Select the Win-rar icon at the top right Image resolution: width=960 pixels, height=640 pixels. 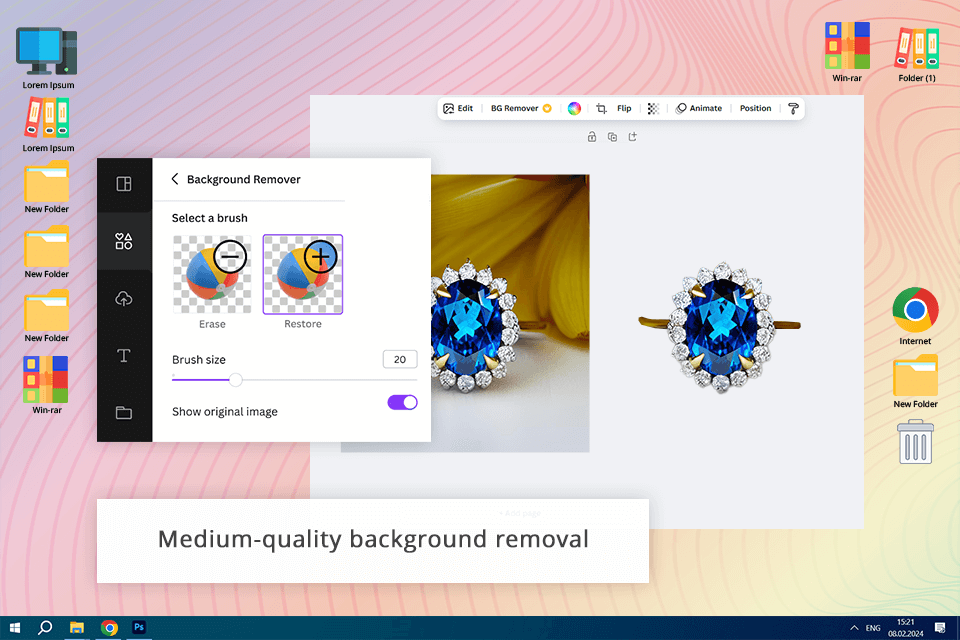[847, 52]
